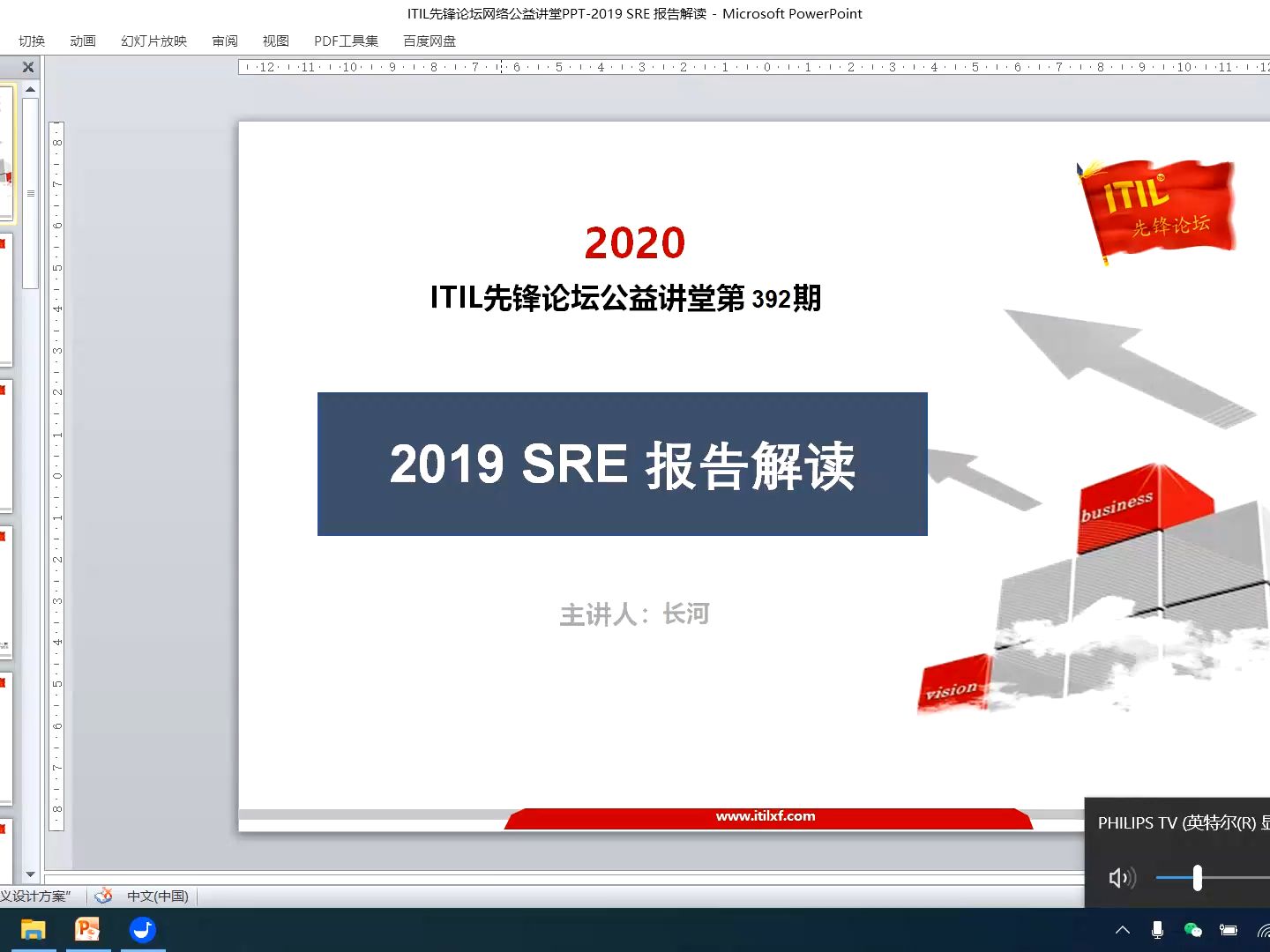Select the ITIL先锋论坛 flag logo image
Screen dimensions: 1270x952
1155,212
